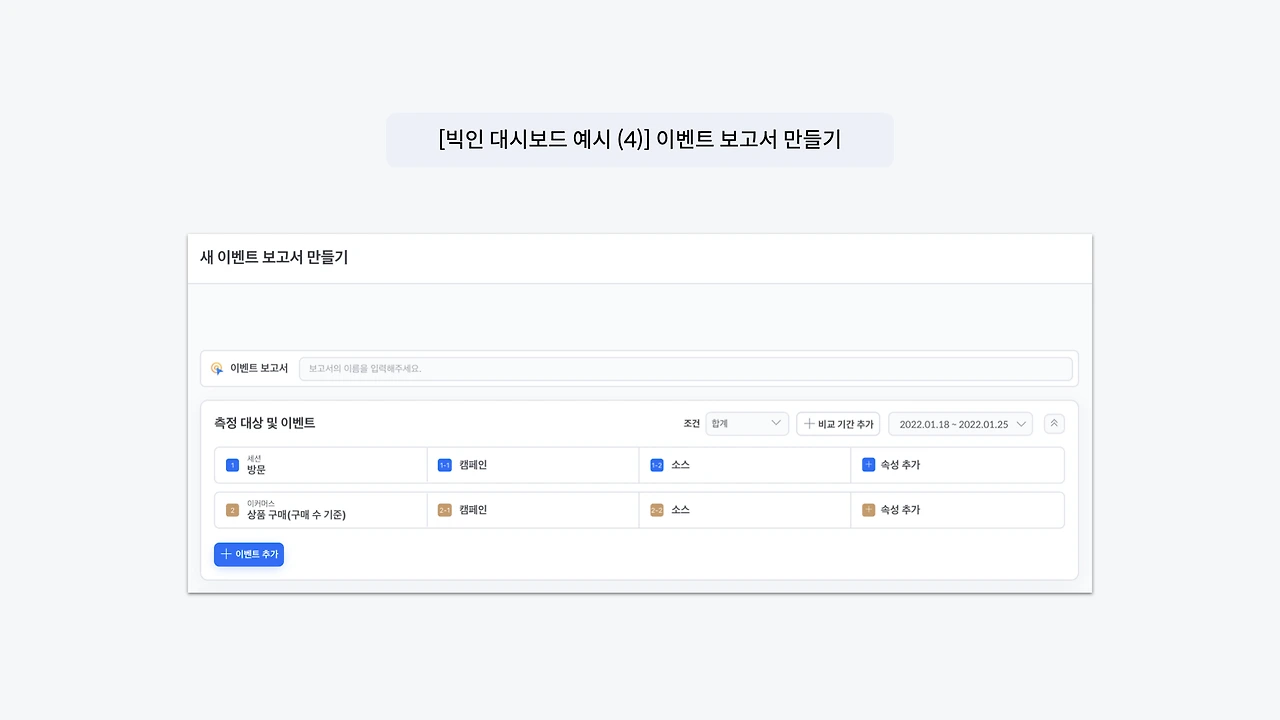The width and height of the screenshot is (1280, 720).
Task: Open the 2022.01.18 ~ 2022.01.25 date range dropdown
Action: pyautogui.click(x=959, y=424)
